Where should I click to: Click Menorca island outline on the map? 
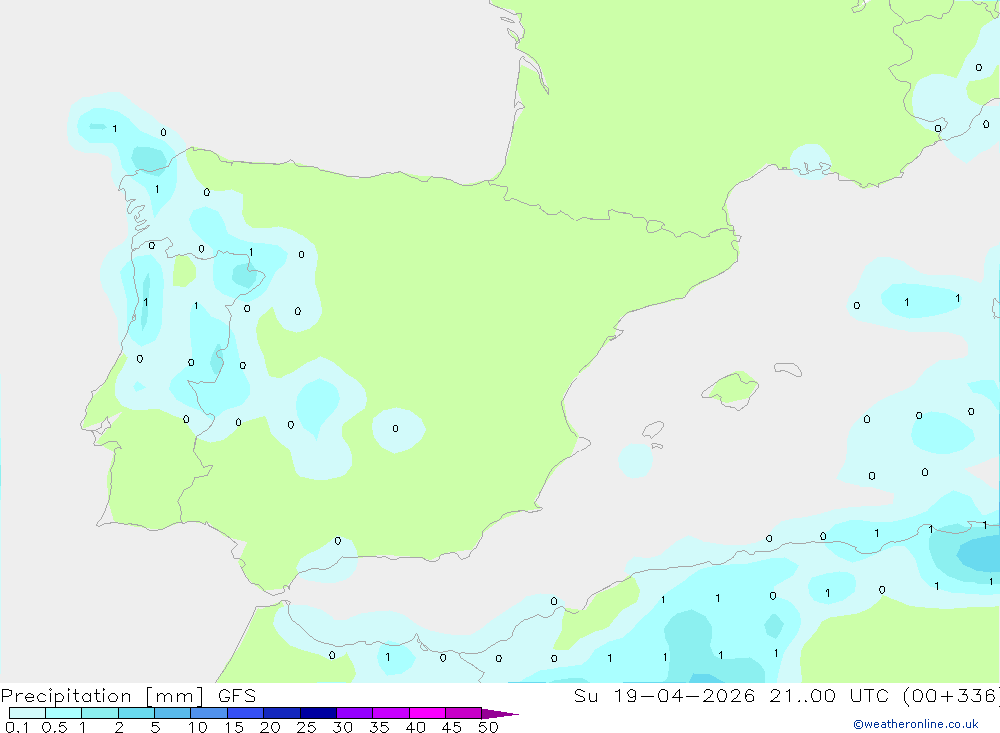788,369
